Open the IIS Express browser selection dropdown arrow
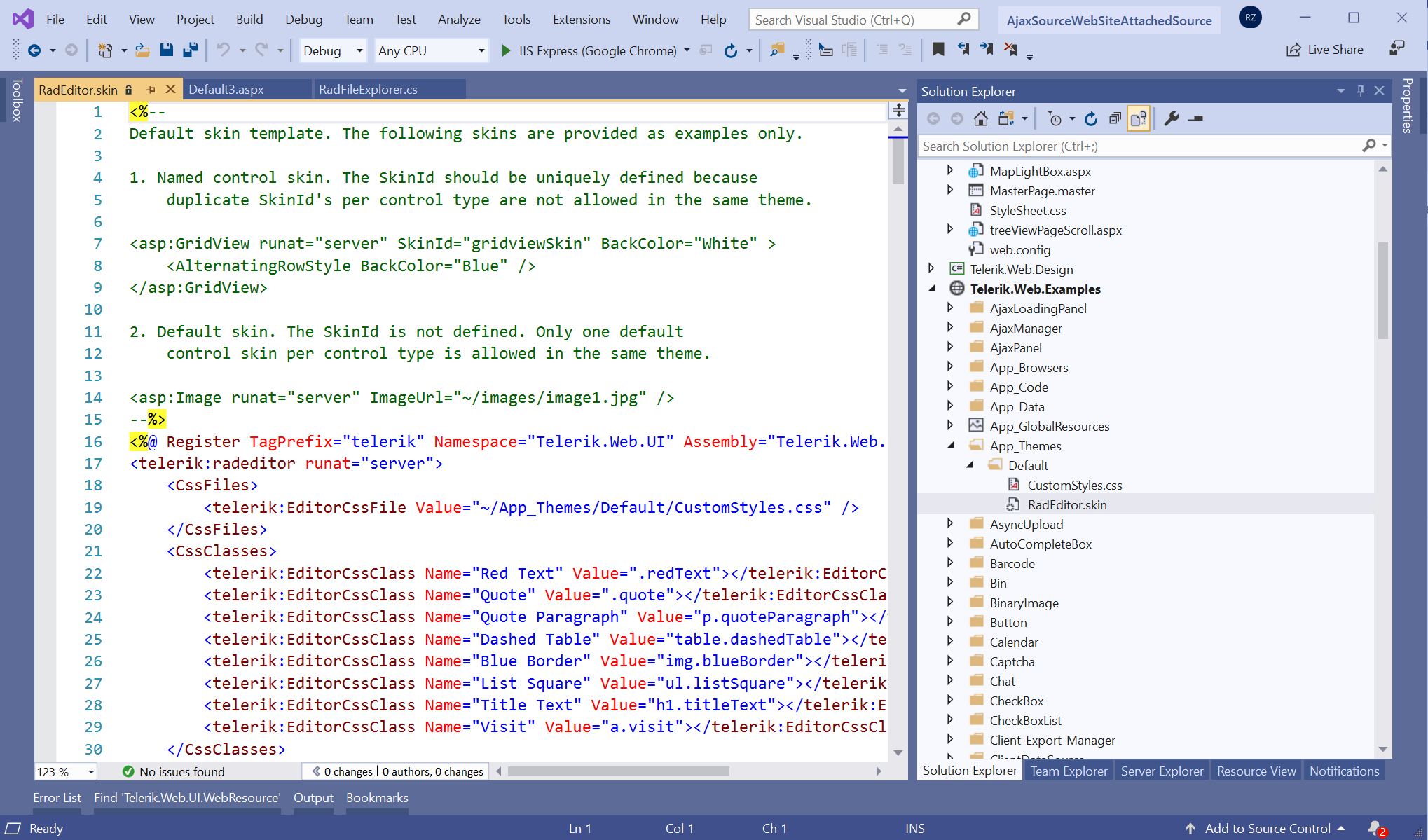Screen dimensions: 1428x840 687,50
